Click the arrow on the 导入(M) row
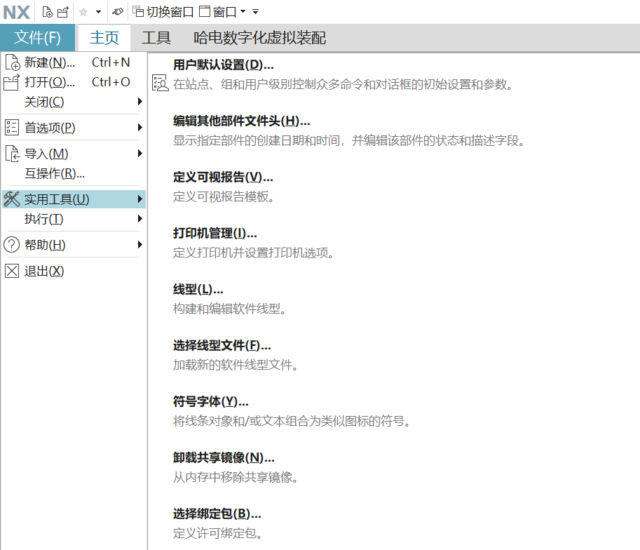 140,153
